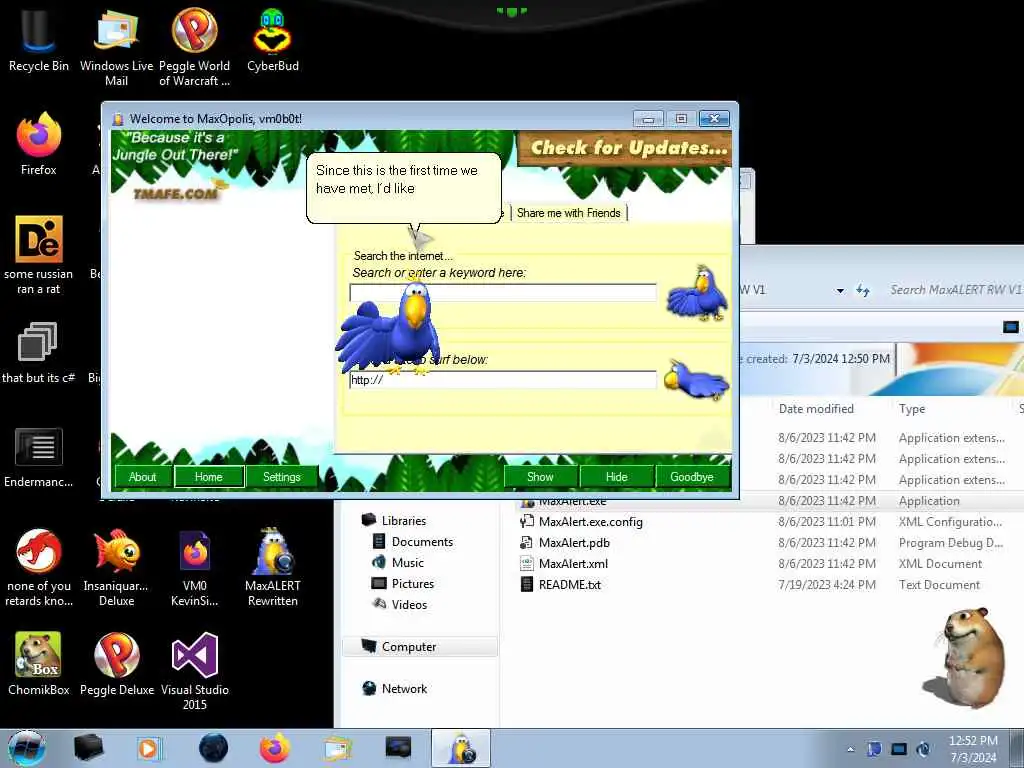The width and height of the screenshot is (1024, 768).
Task: Click the flying bird surf icon
Action: [x=696, y=379]
